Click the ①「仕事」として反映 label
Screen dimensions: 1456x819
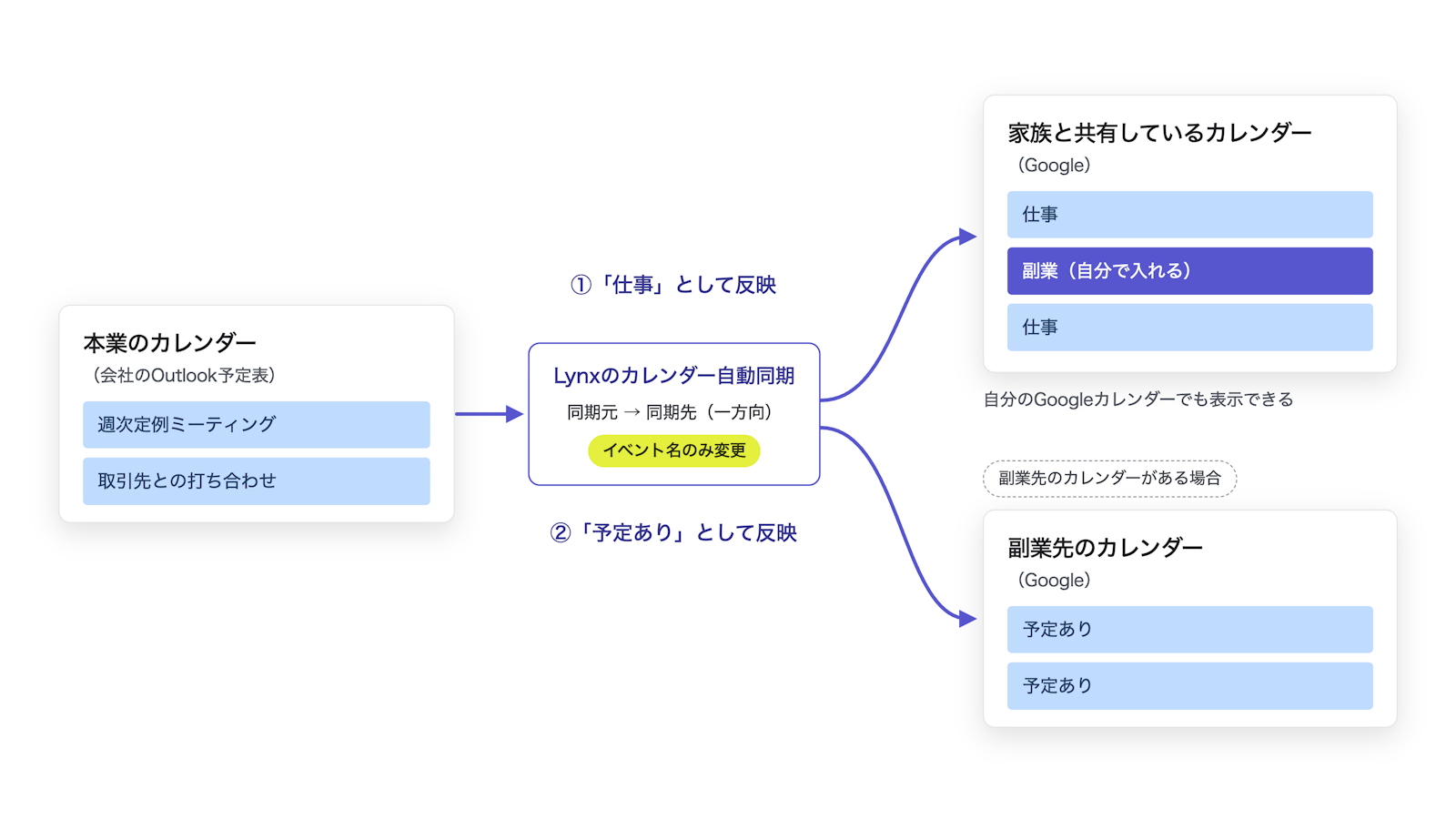(673, 285)
